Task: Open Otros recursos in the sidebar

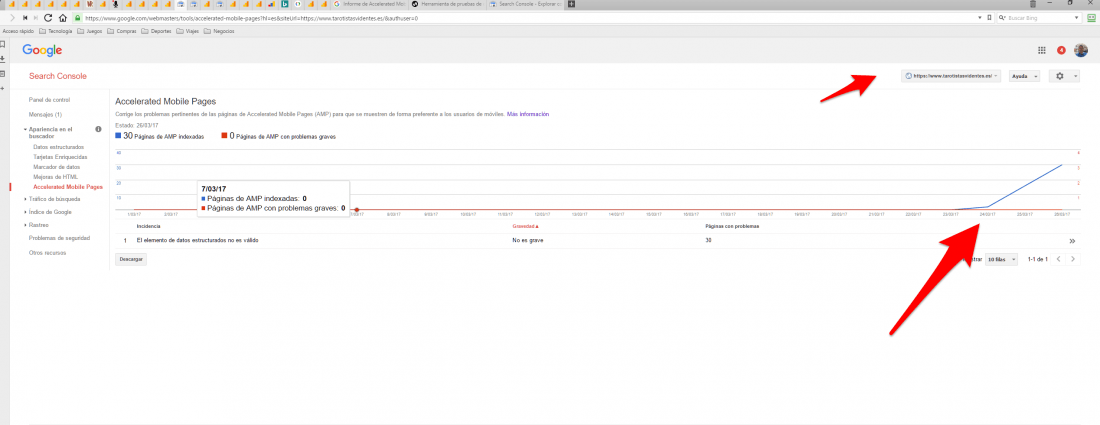Action: pos(48,252)
